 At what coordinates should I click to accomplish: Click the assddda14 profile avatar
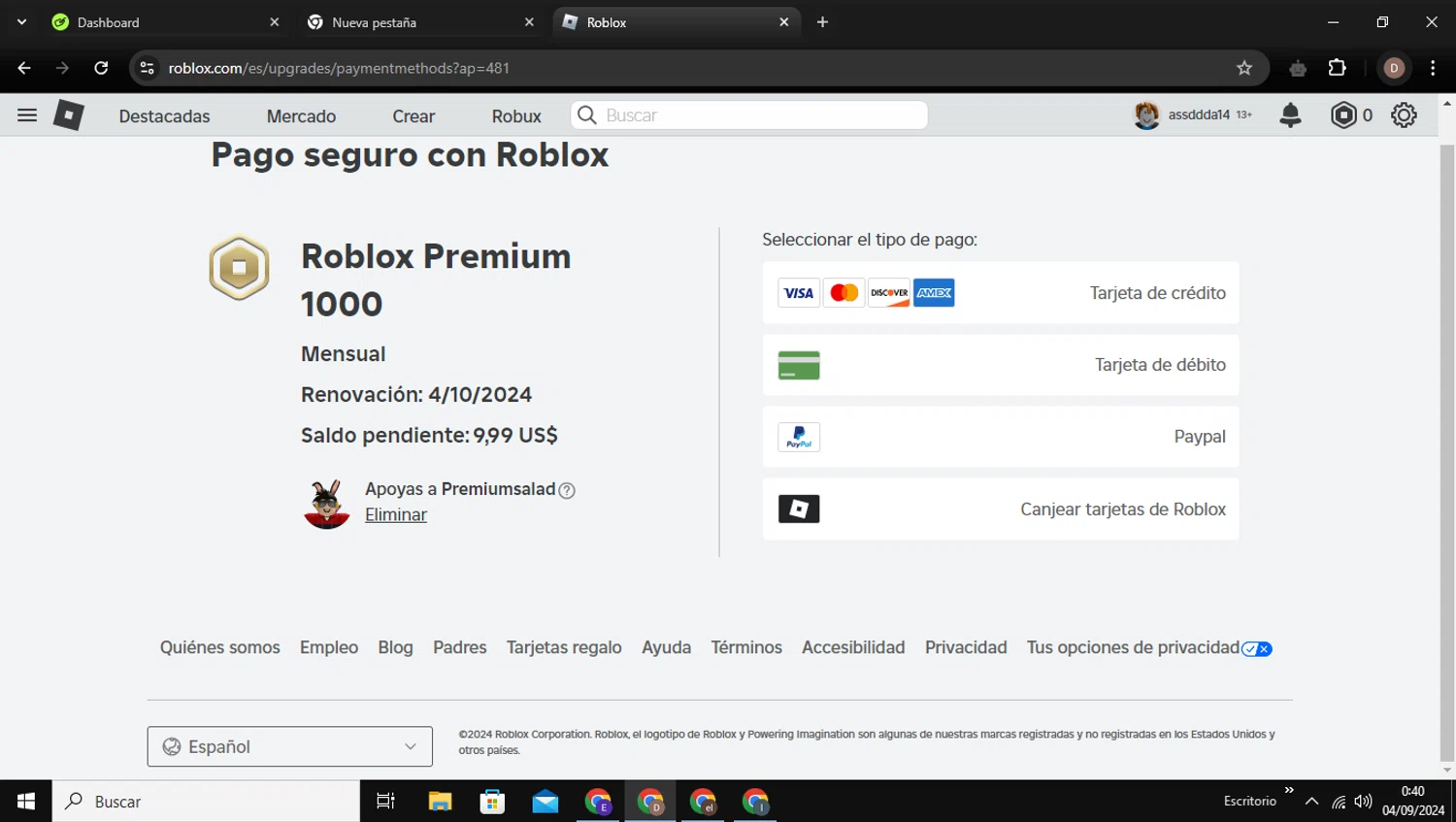(x=1146, y=115)
